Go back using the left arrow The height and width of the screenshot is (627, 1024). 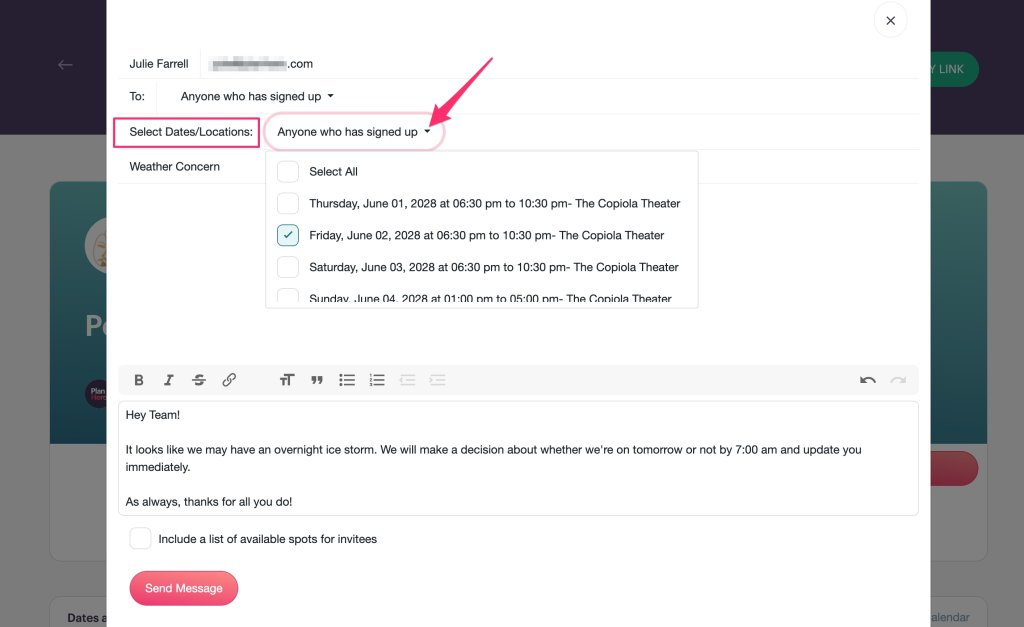[65, 65]
